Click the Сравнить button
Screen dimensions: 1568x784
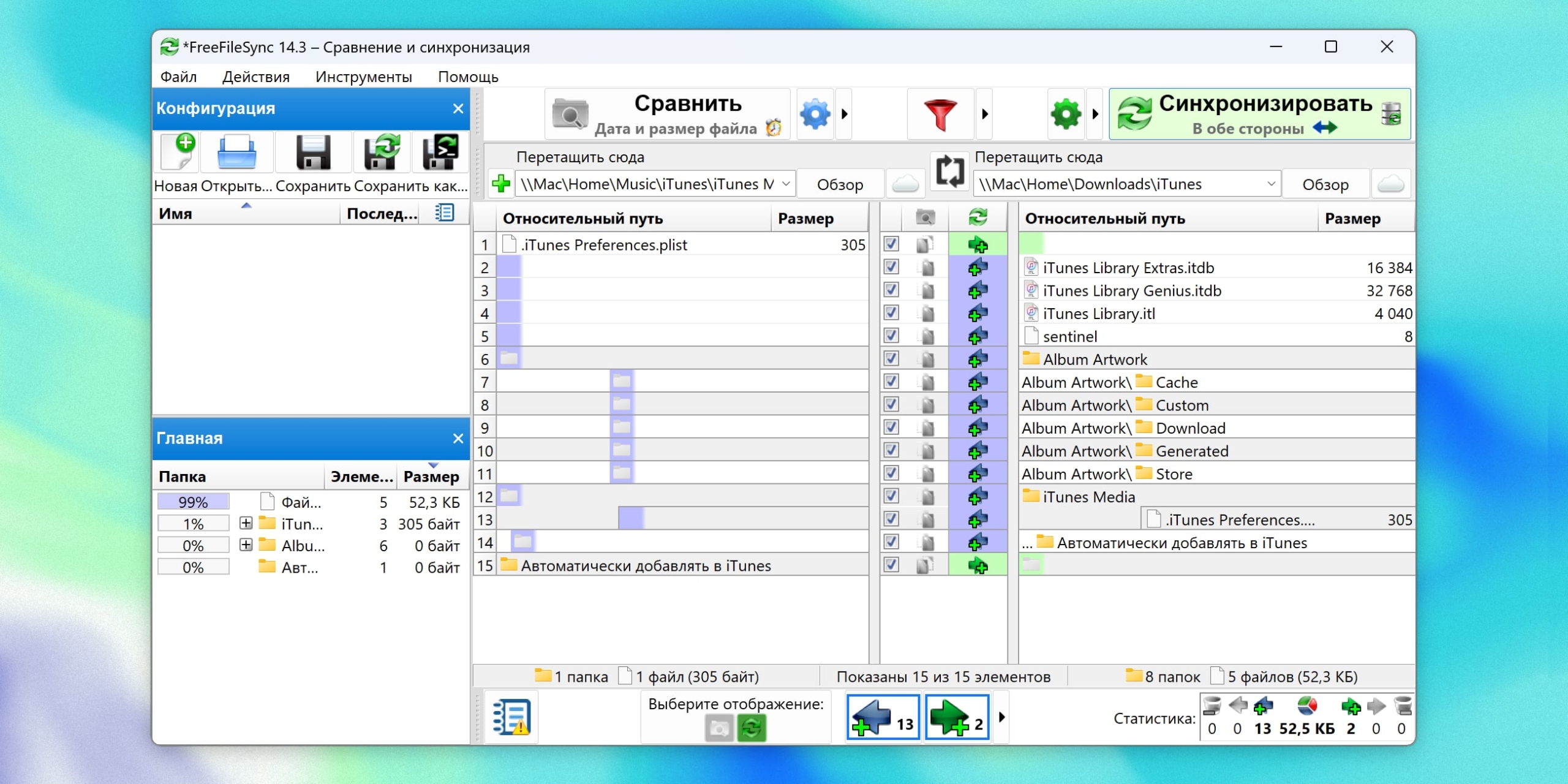[x=667, y=114]
